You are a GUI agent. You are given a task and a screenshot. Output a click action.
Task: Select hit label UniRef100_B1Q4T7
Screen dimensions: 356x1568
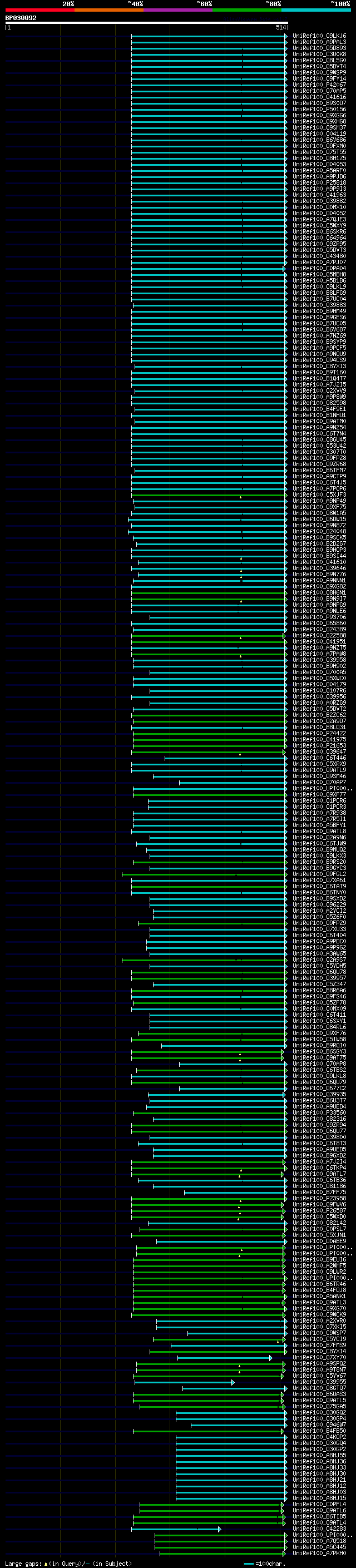pyautogui.click(x=319, y=379)
